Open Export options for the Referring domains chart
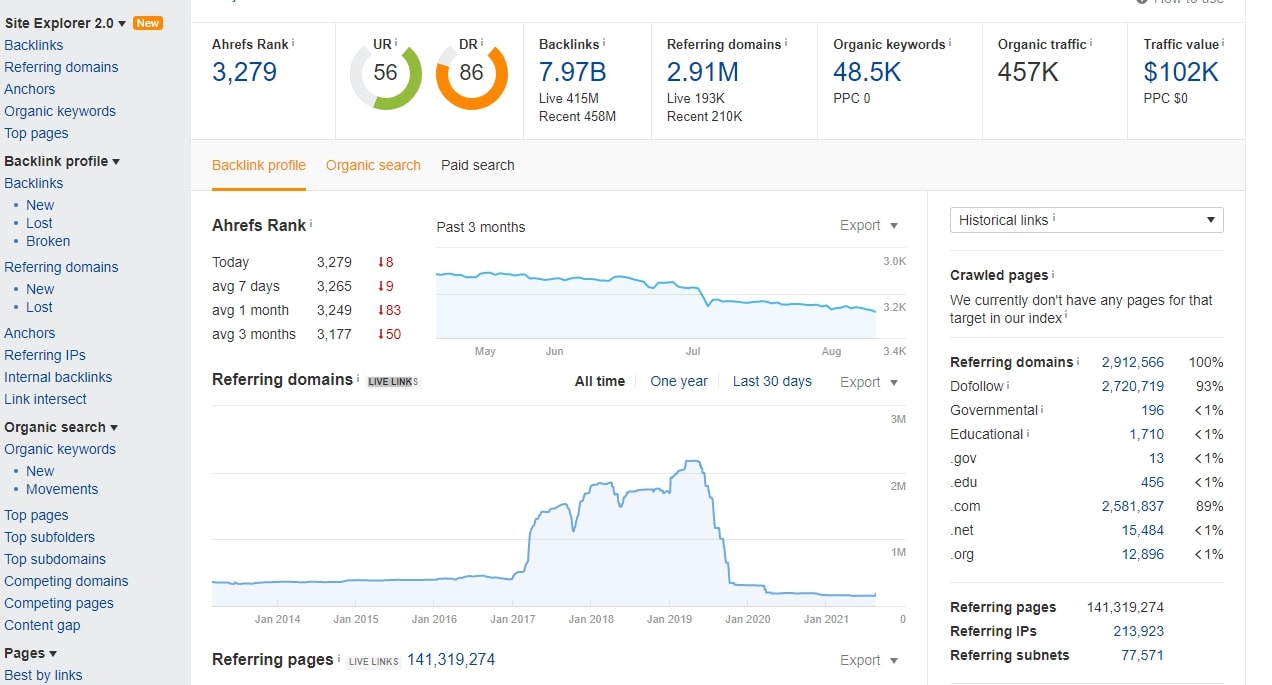 click(866, 382)
